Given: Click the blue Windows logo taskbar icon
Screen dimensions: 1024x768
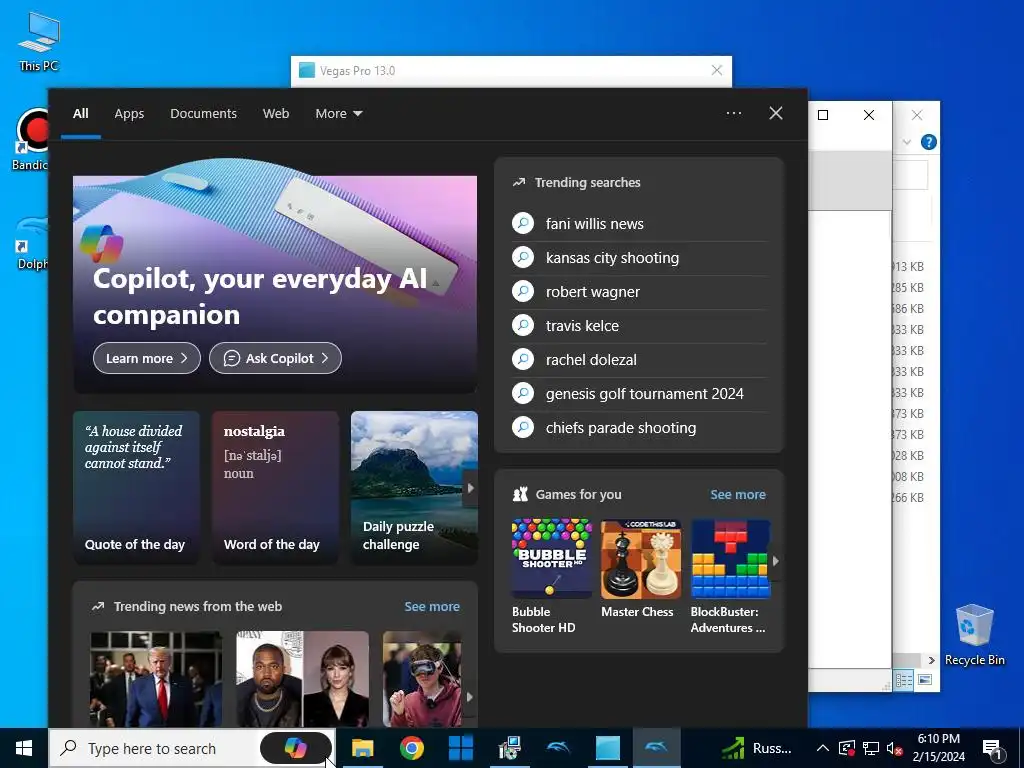Looking at the screenshot, I should coord(460,748).
